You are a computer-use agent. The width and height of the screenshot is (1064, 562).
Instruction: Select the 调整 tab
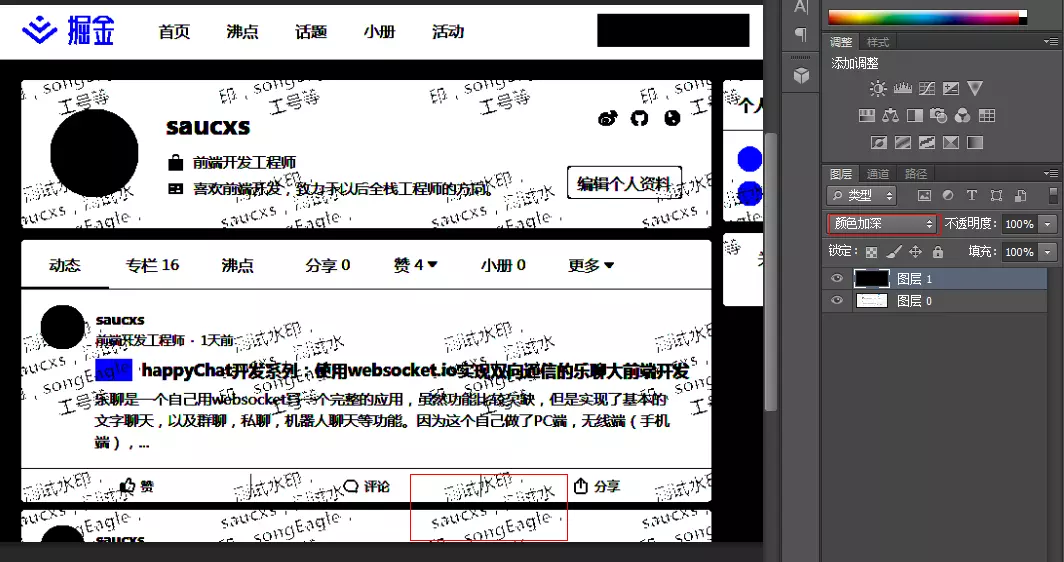(x=841, y=42)
